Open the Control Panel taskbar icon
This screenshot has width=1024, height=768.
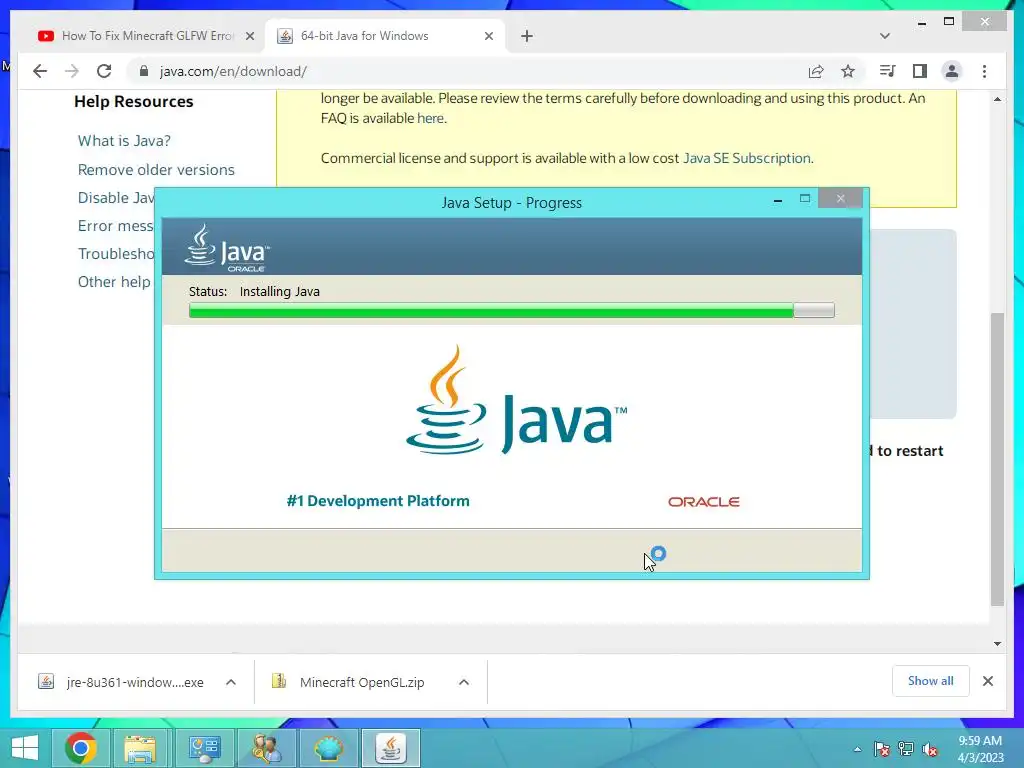pyautogui.click(x=204, y=748)
